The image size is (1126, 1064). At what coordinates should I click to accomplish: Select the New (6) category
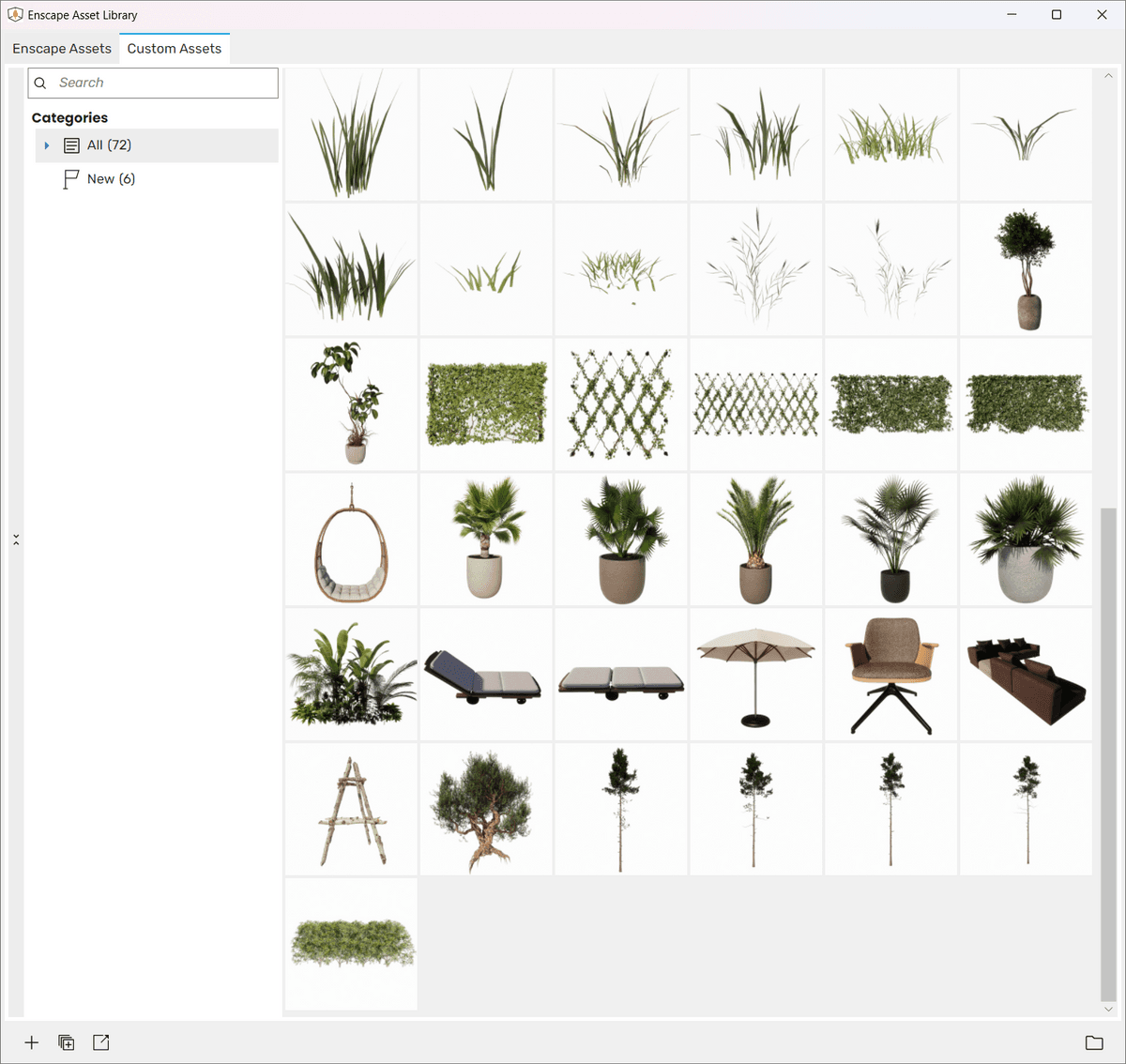click(x=111, y=179)
